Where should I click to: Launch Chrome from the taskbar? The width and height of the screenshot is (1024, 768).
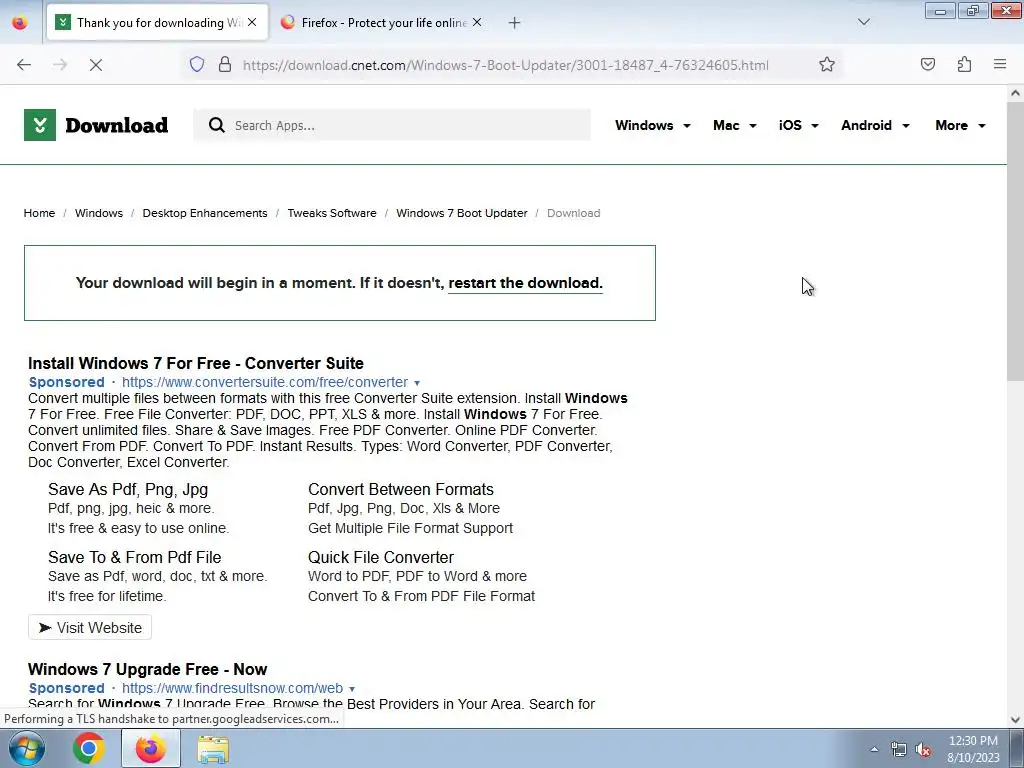pyautogui.click(x=89, y=748)
